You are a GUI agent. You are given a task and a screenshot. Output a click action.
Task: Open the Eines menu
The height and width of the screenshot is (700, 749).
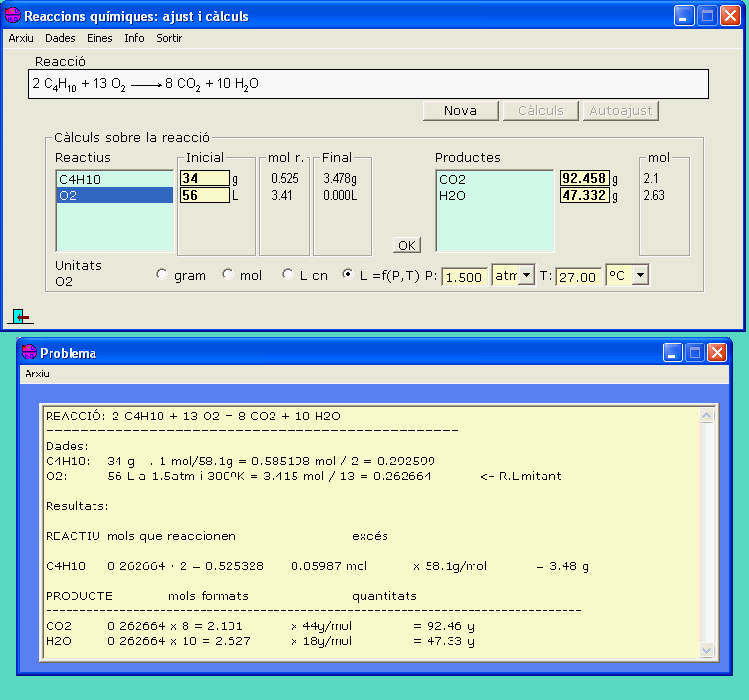click(99, 38)
